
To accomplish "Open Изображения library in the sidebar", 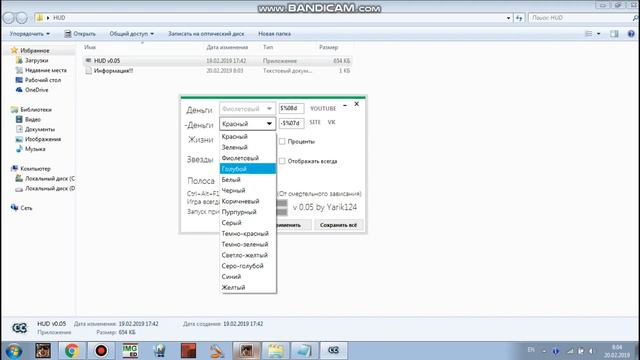I will coord(42,139).
